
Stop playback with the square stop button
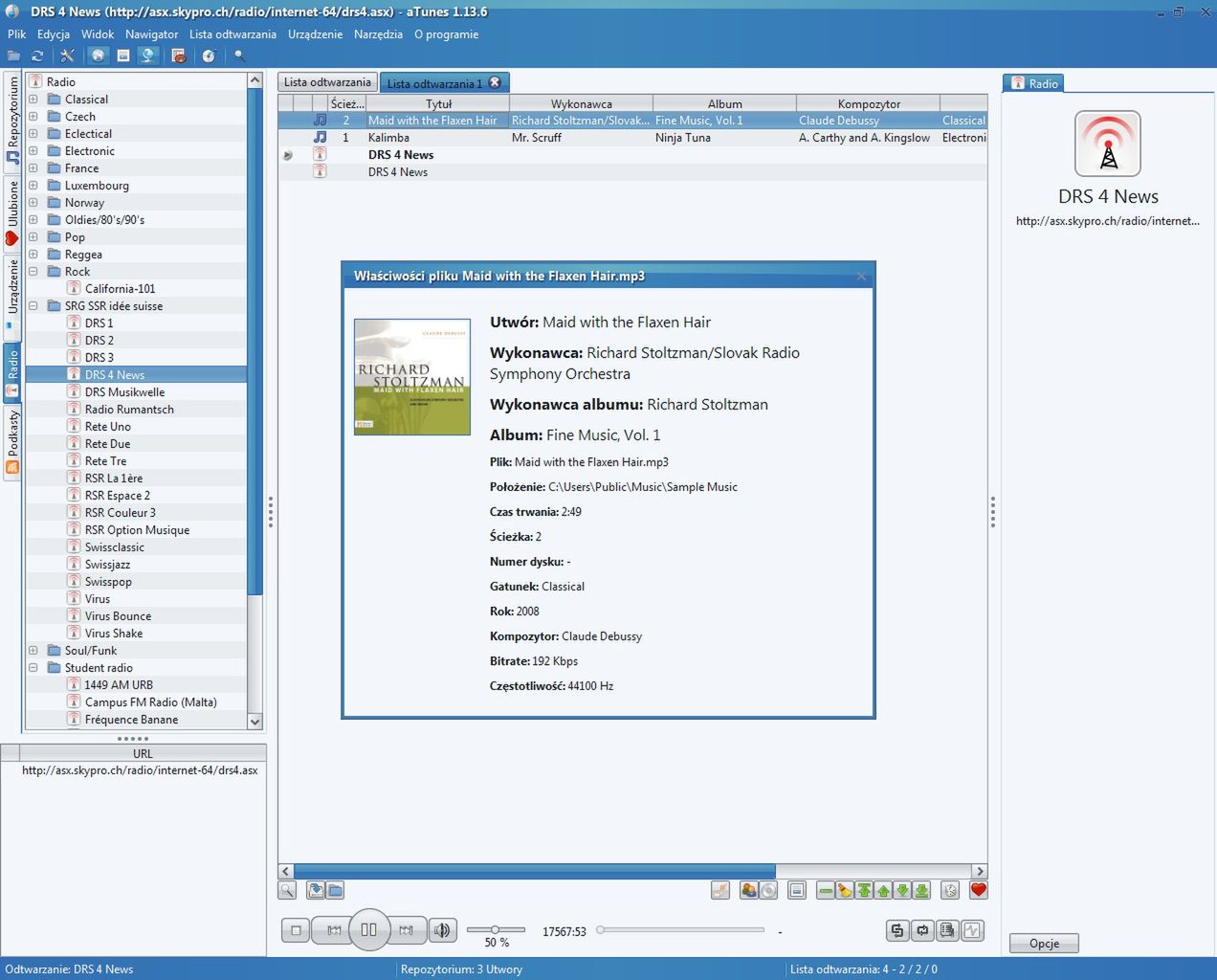[297, 930]
